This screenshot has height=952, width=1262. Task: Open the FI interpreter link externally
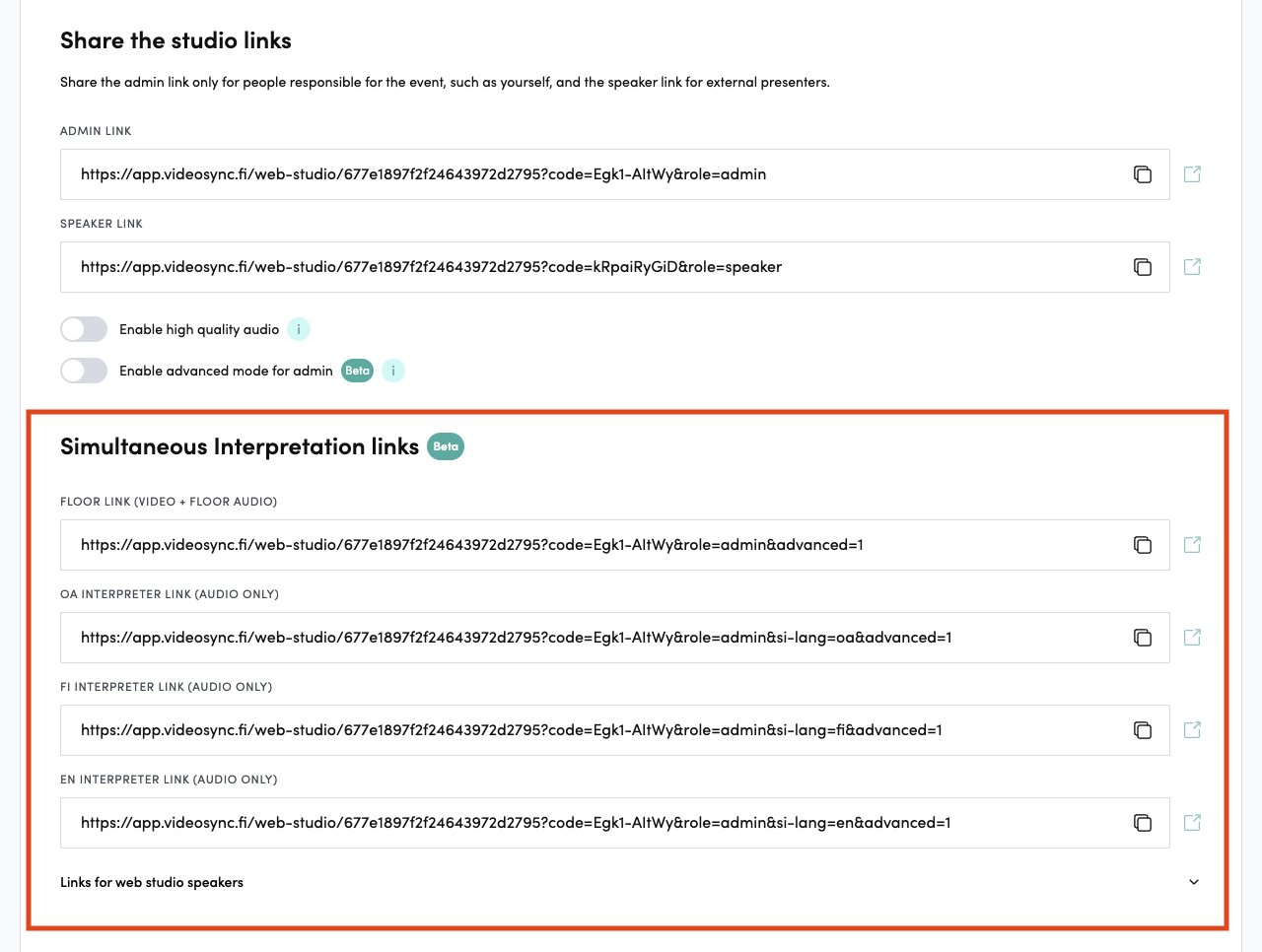[x=1192, y=730]
